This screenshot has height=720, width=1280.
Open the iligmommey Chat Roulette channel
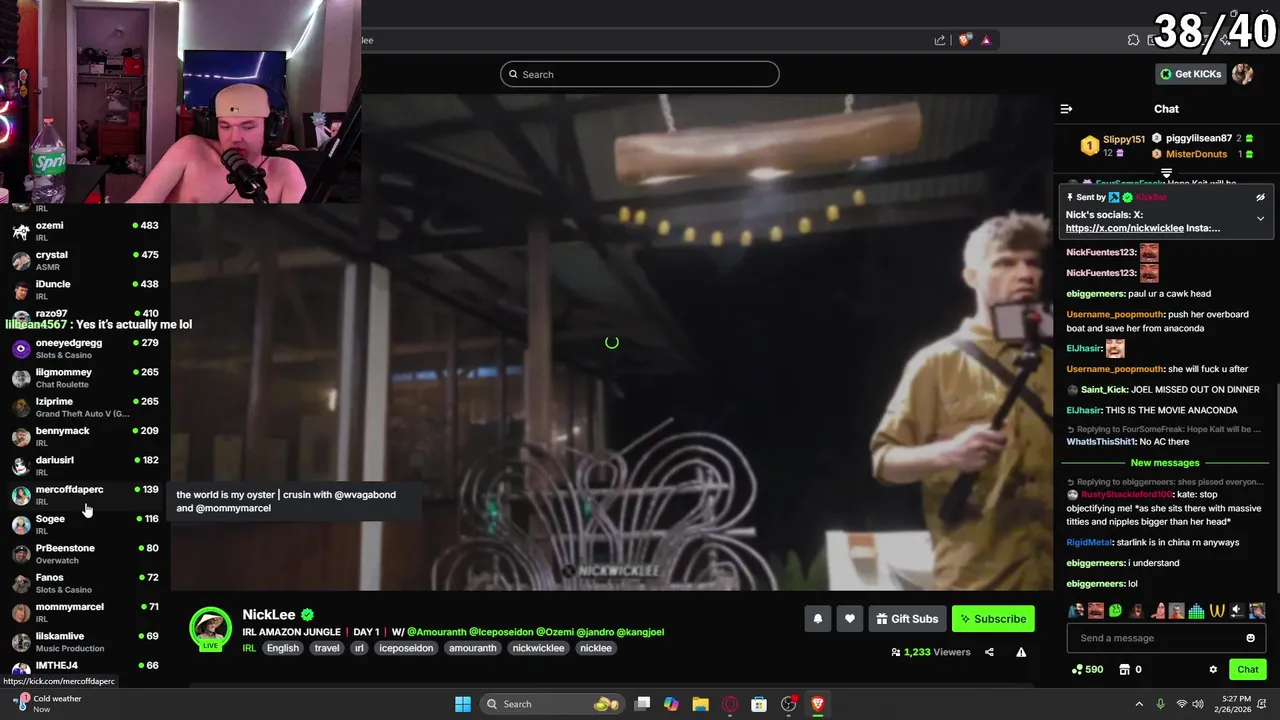[85, 378]
